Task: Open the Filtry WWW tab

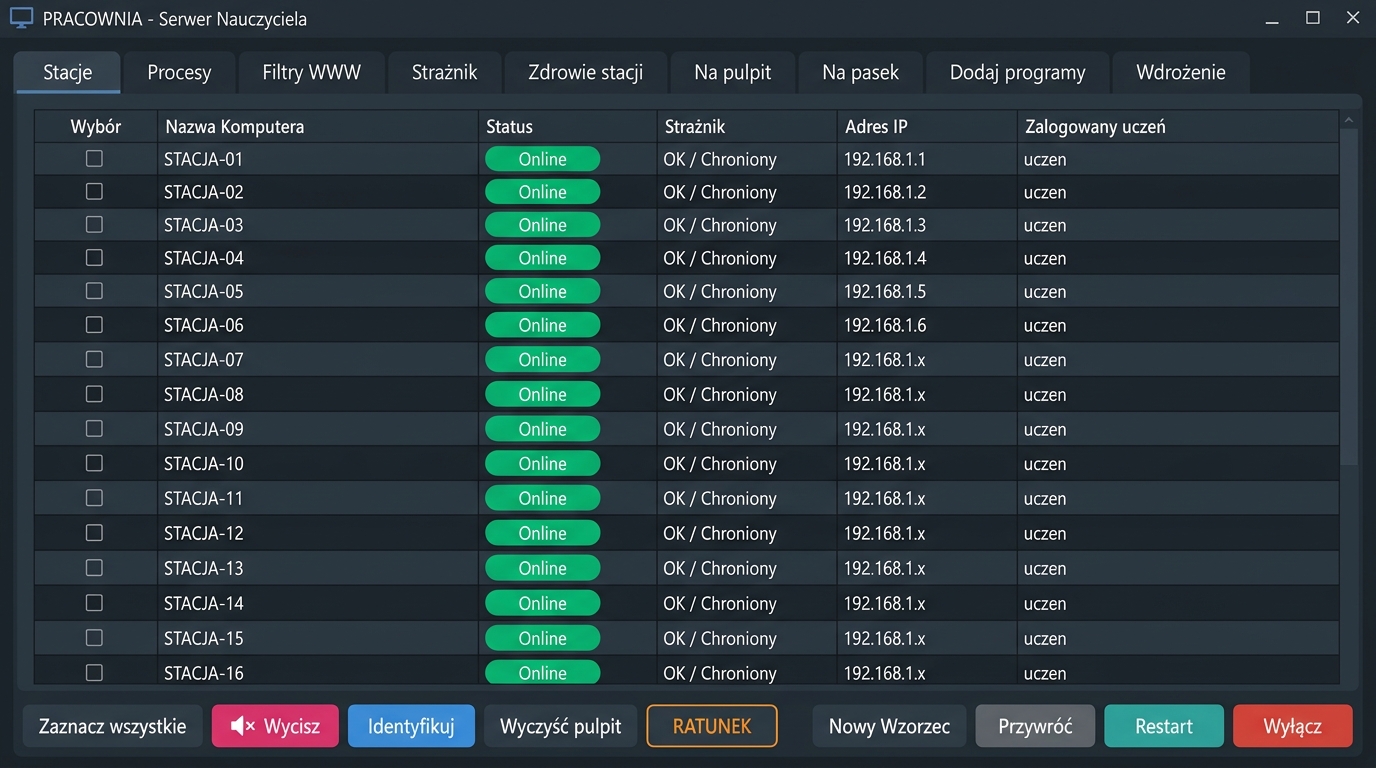Action: click(311, 72)
